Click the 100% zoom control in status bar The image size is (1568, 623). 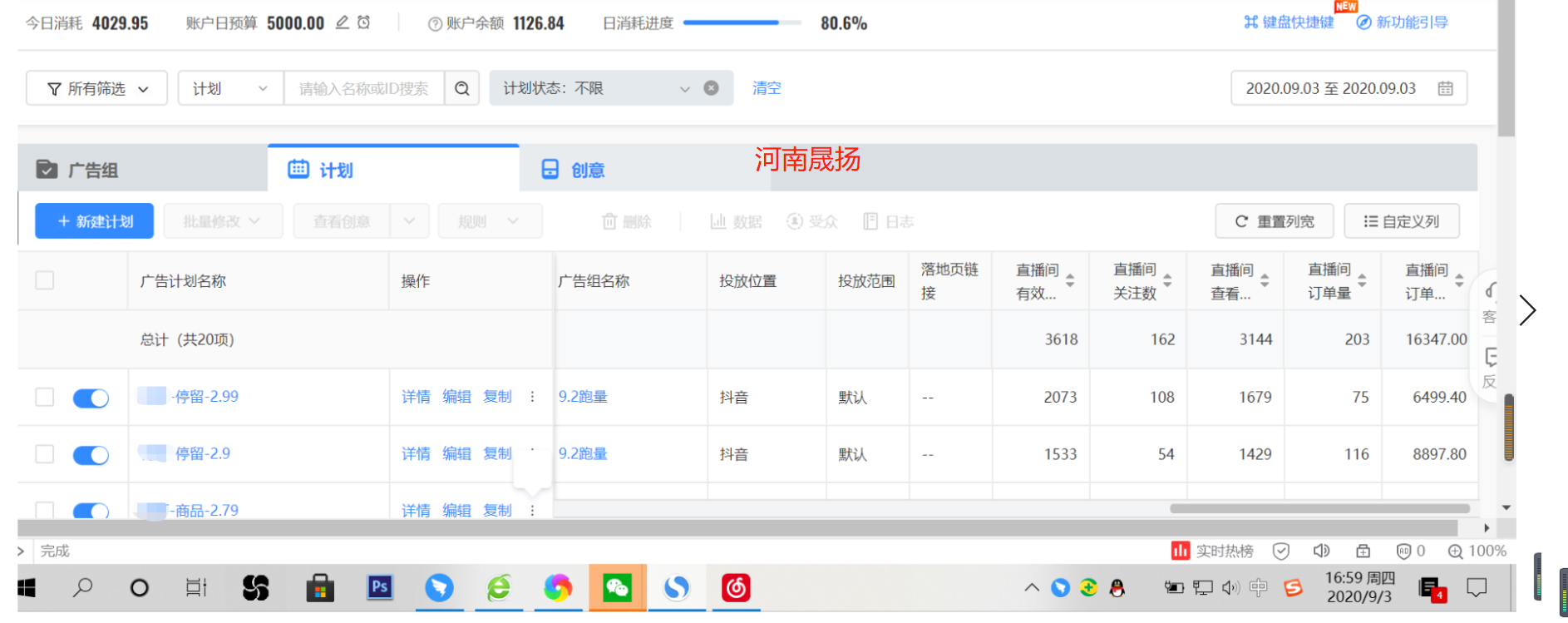pos(1477,551)
